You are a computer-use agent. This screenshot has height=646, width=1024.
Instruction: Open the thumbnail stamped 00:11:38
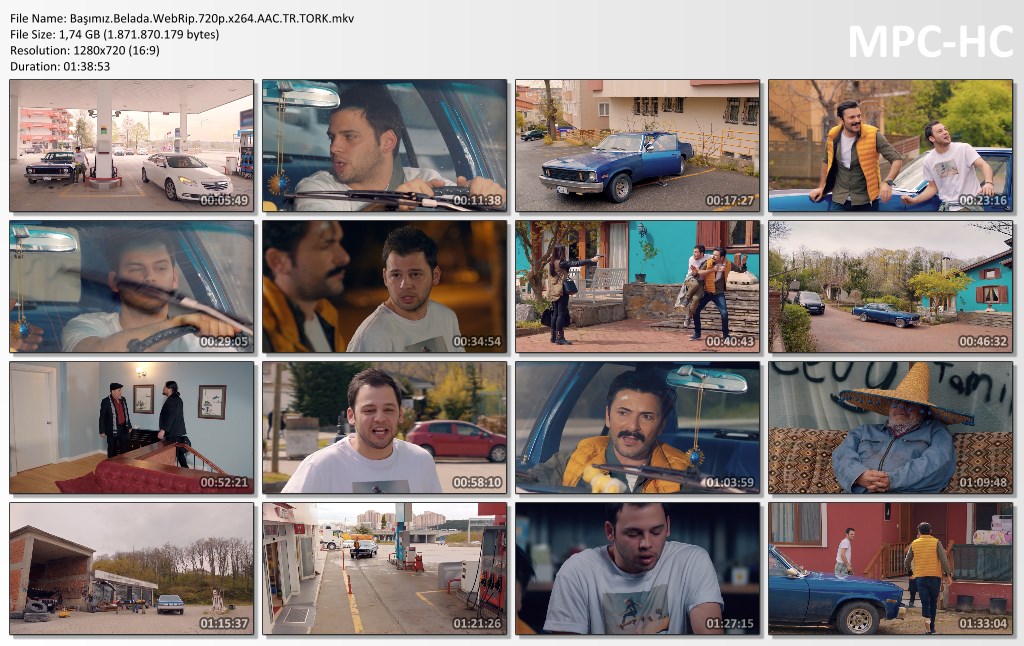pyautogui.click(x=385, y=146)
